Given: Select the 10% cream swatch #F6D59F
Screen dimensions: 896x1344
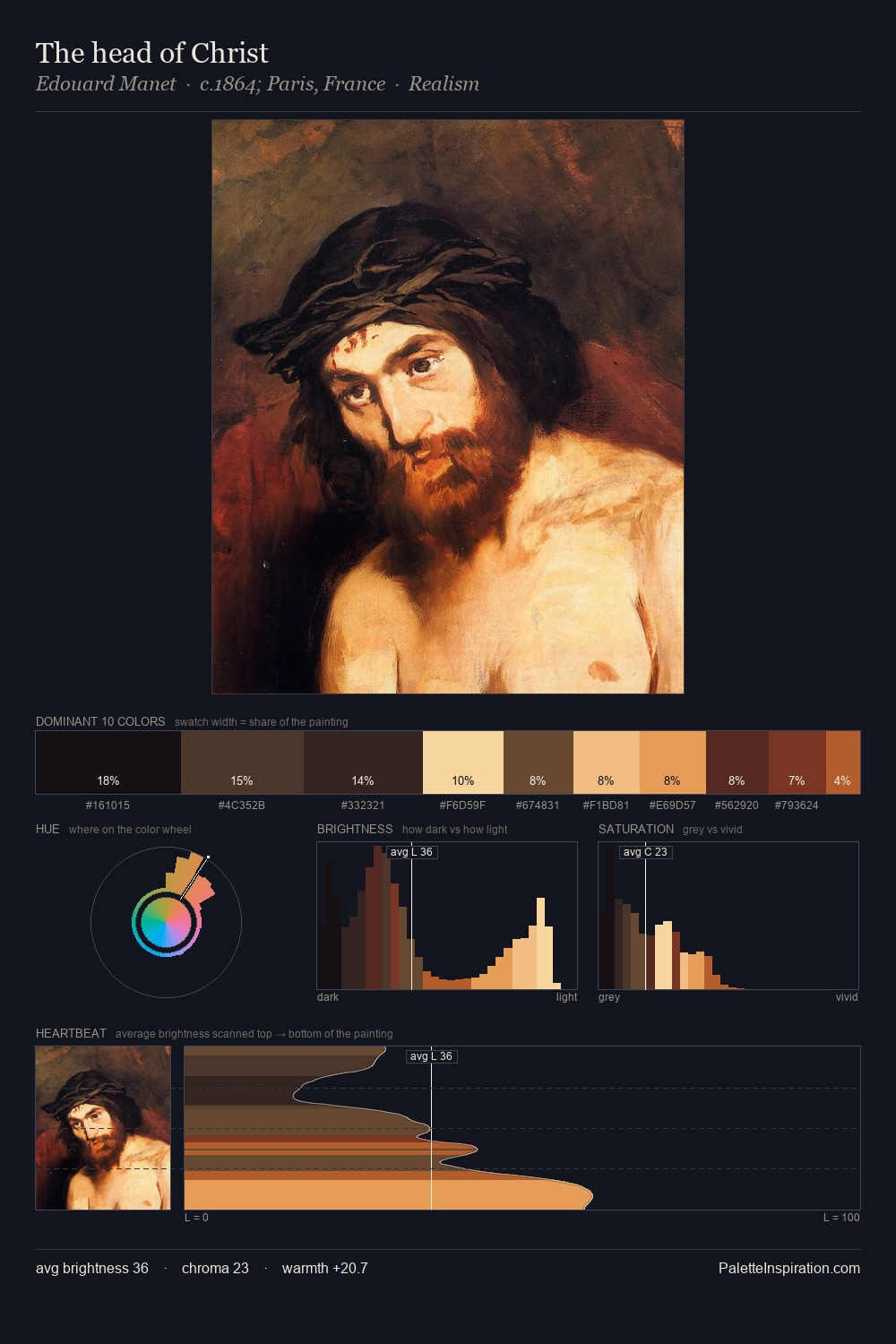Looking at the screenshot, I should point(463,762).
